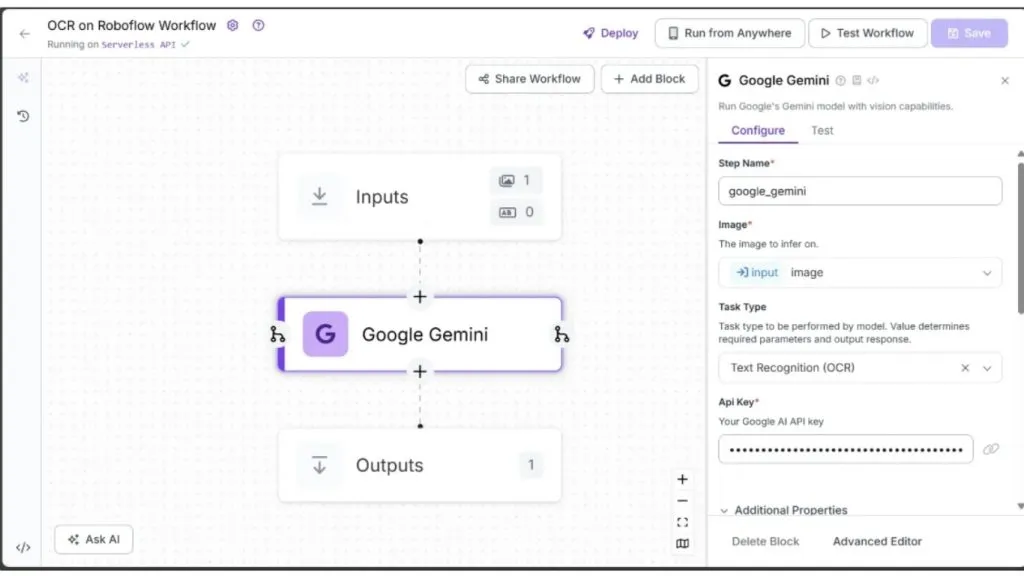Click the Add Block button
The width and height of the screenshot is (1024, 576).
tap(650, 79)
